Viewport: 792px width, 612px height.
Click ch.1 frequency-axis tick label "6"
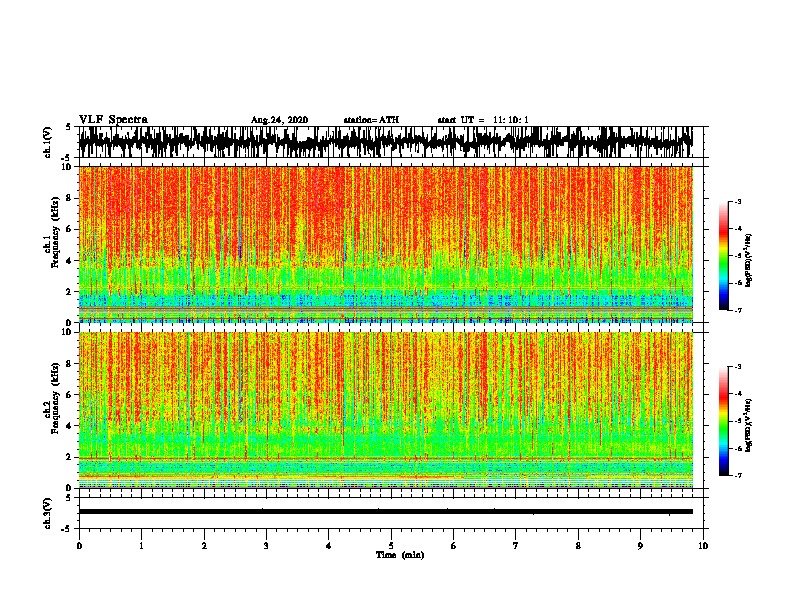69,229
